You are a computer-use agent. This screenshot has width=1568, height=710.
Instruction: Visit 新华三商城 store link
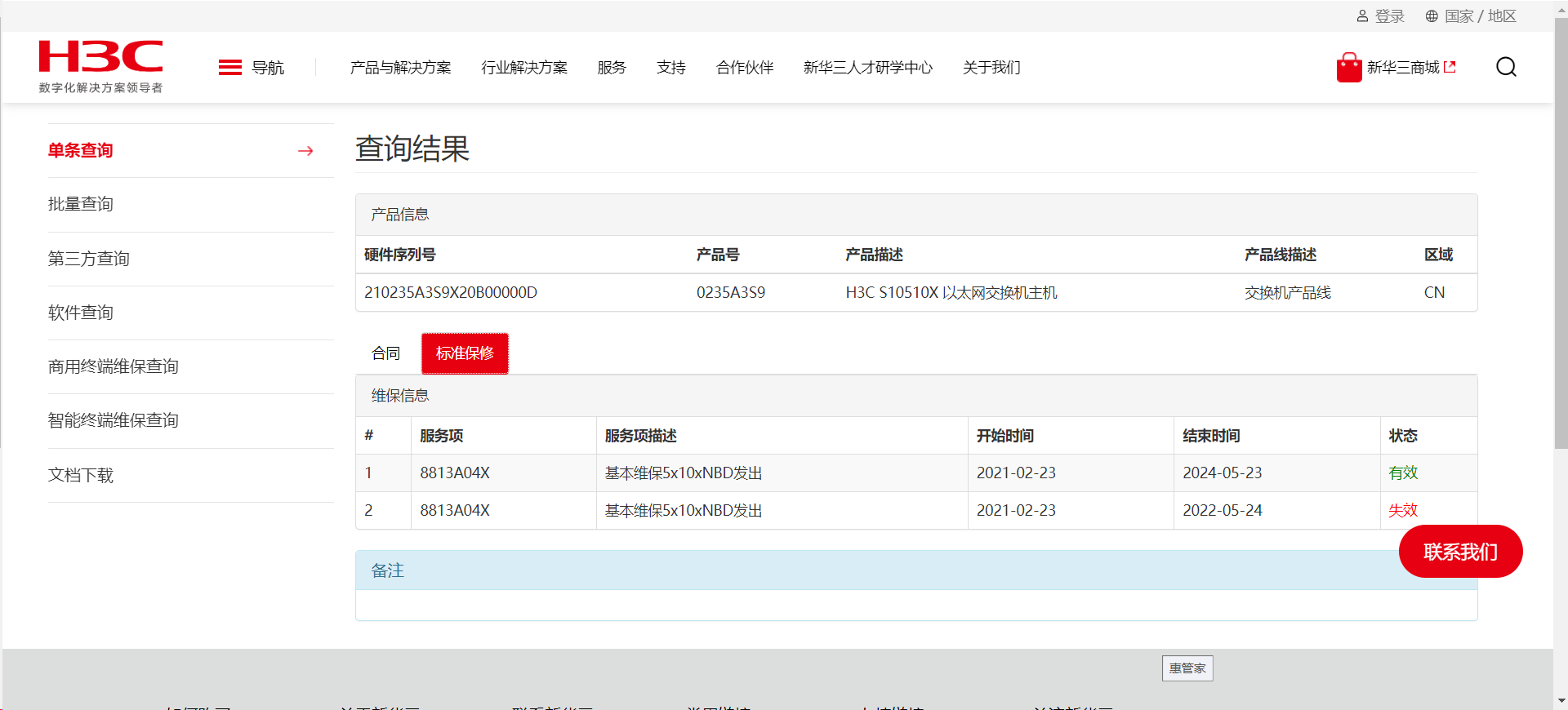1403,68
